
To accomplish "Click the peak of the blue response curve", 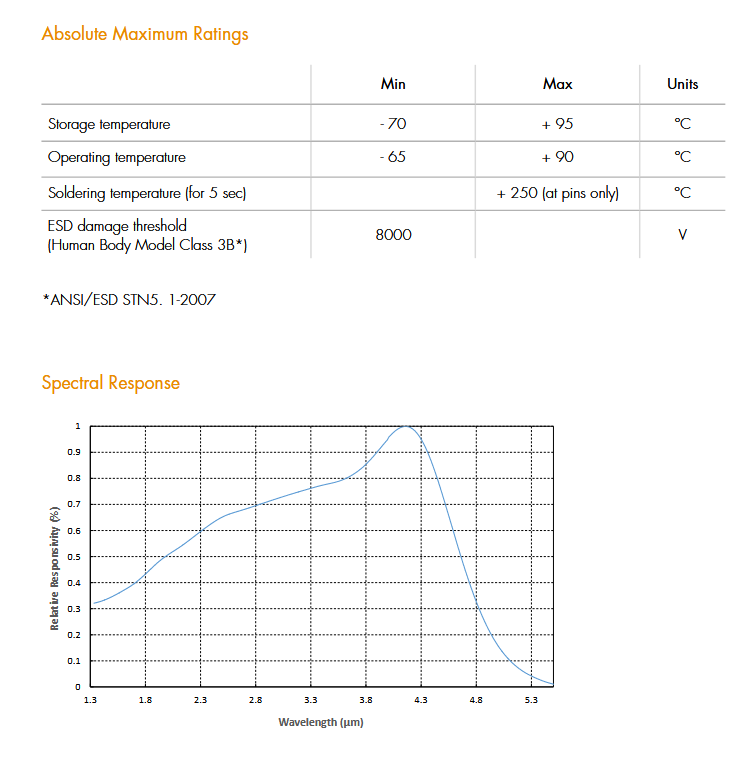I will 407,426.
